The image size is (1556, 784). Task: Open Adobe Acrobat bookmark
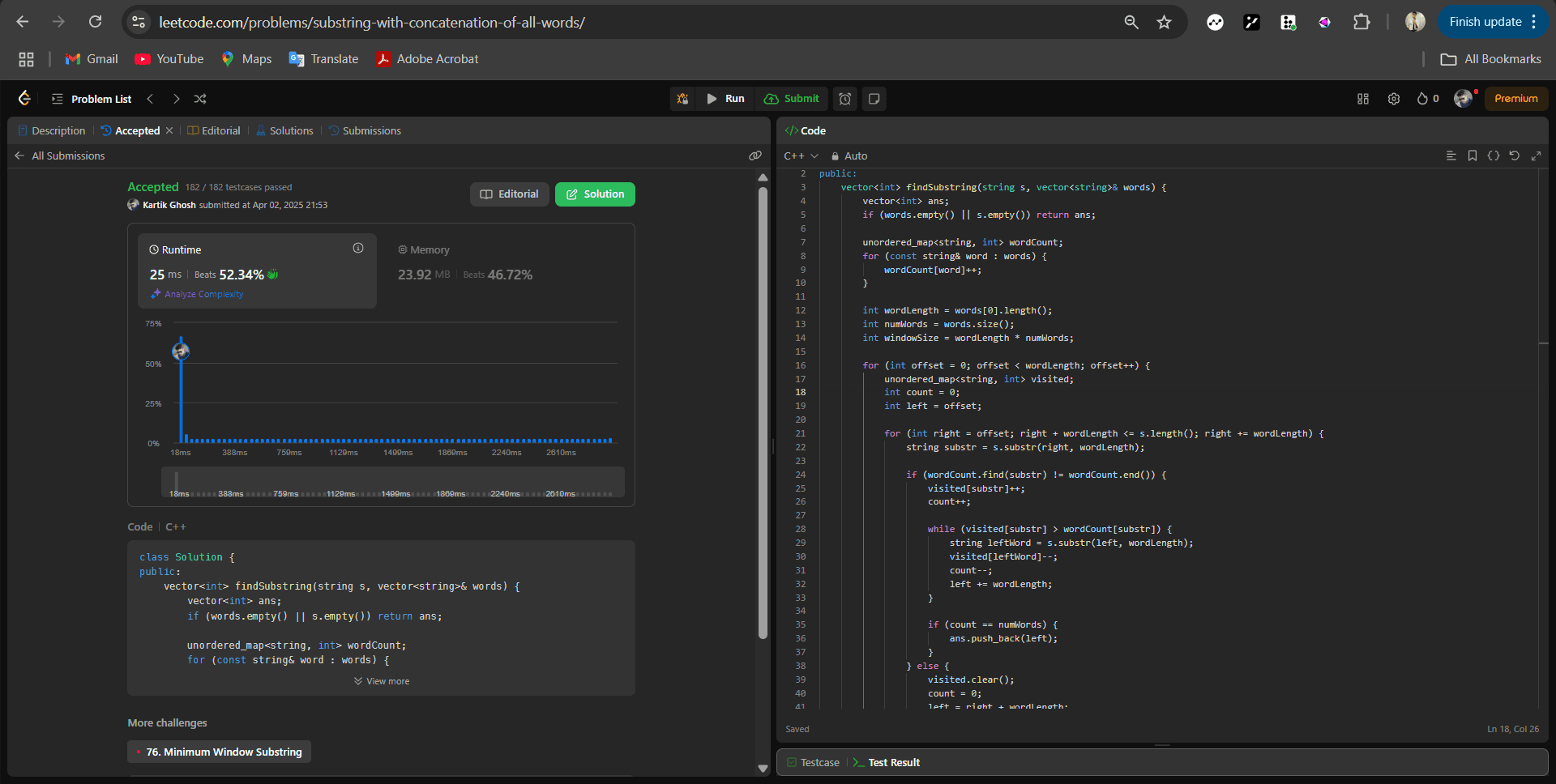[x=427, y=59]
